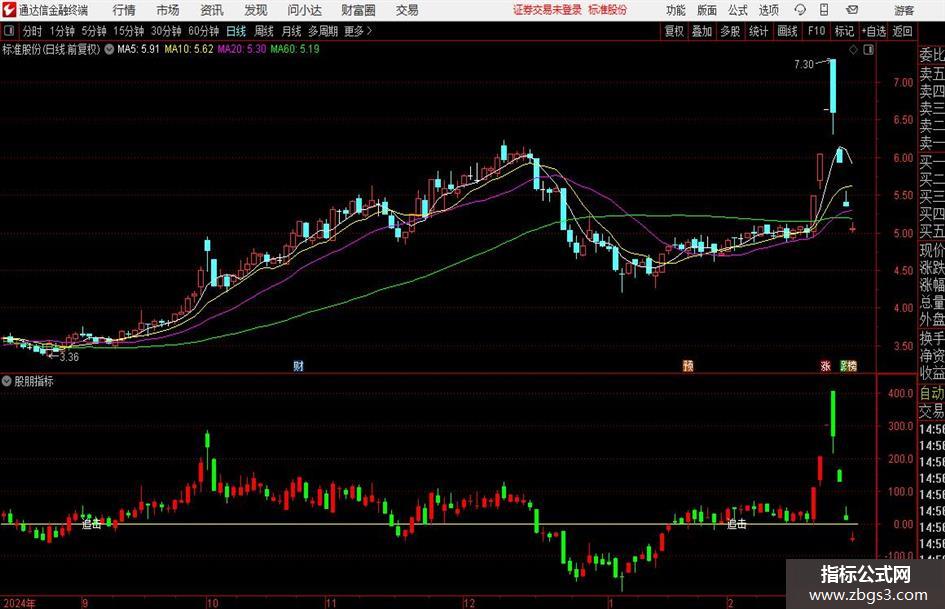The image size is (945, 609).
Task: Click the 复权 button
Action: (x=674, y=31)
